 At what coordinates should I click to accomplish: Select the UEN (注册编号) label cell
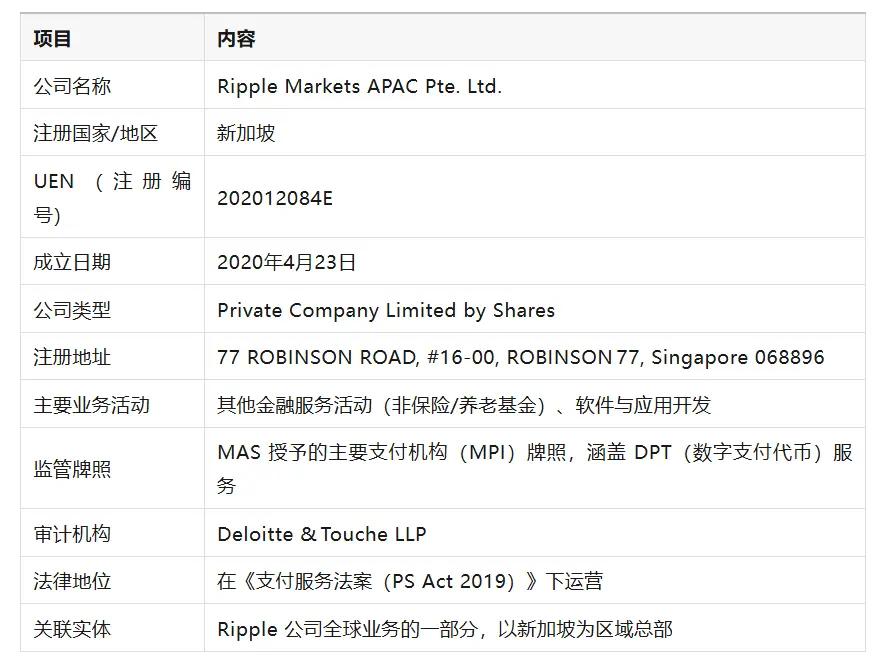(112, 197)
